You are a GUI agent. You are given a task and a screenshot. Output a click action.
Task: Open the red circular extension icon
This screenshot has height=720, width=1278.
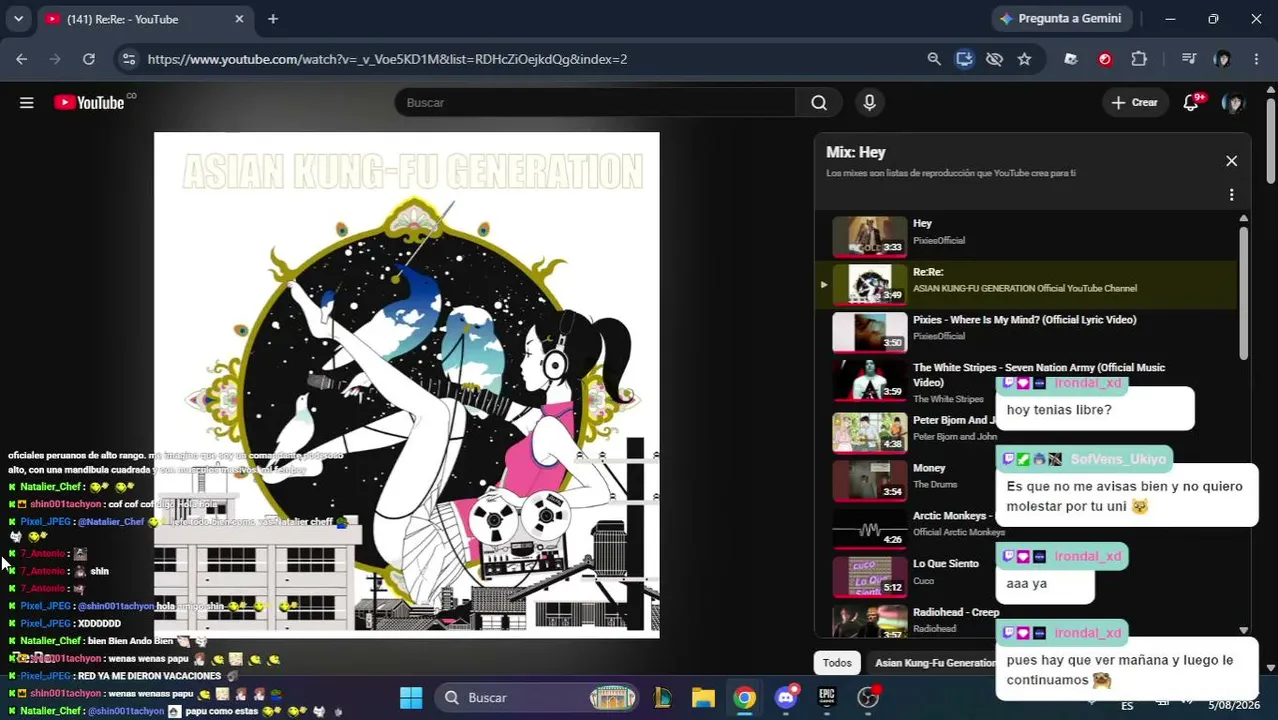pyautogui.click(x=1105, y=59)
